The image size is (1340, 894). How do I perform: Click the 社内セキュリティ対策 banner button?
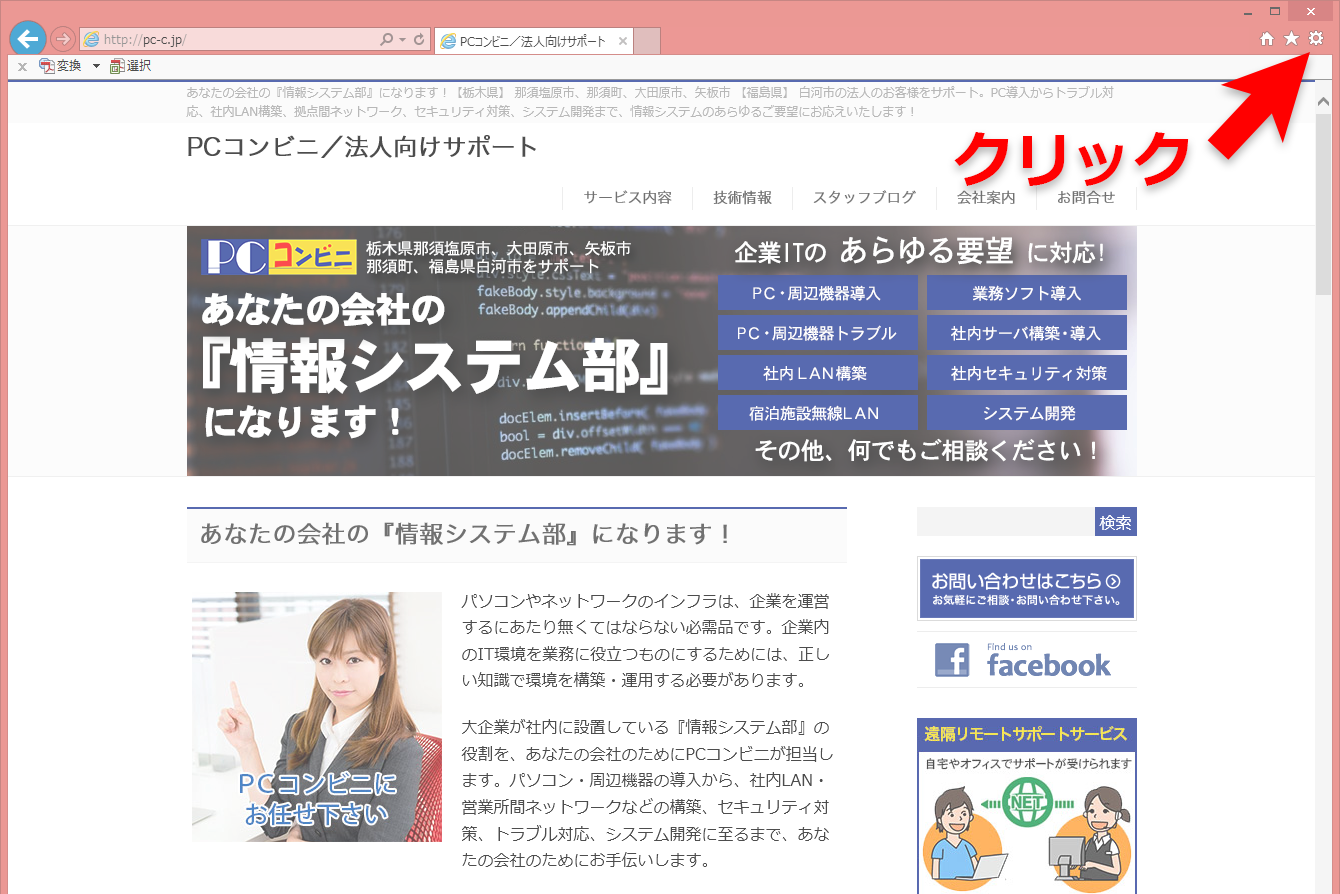pos(1027,373)
